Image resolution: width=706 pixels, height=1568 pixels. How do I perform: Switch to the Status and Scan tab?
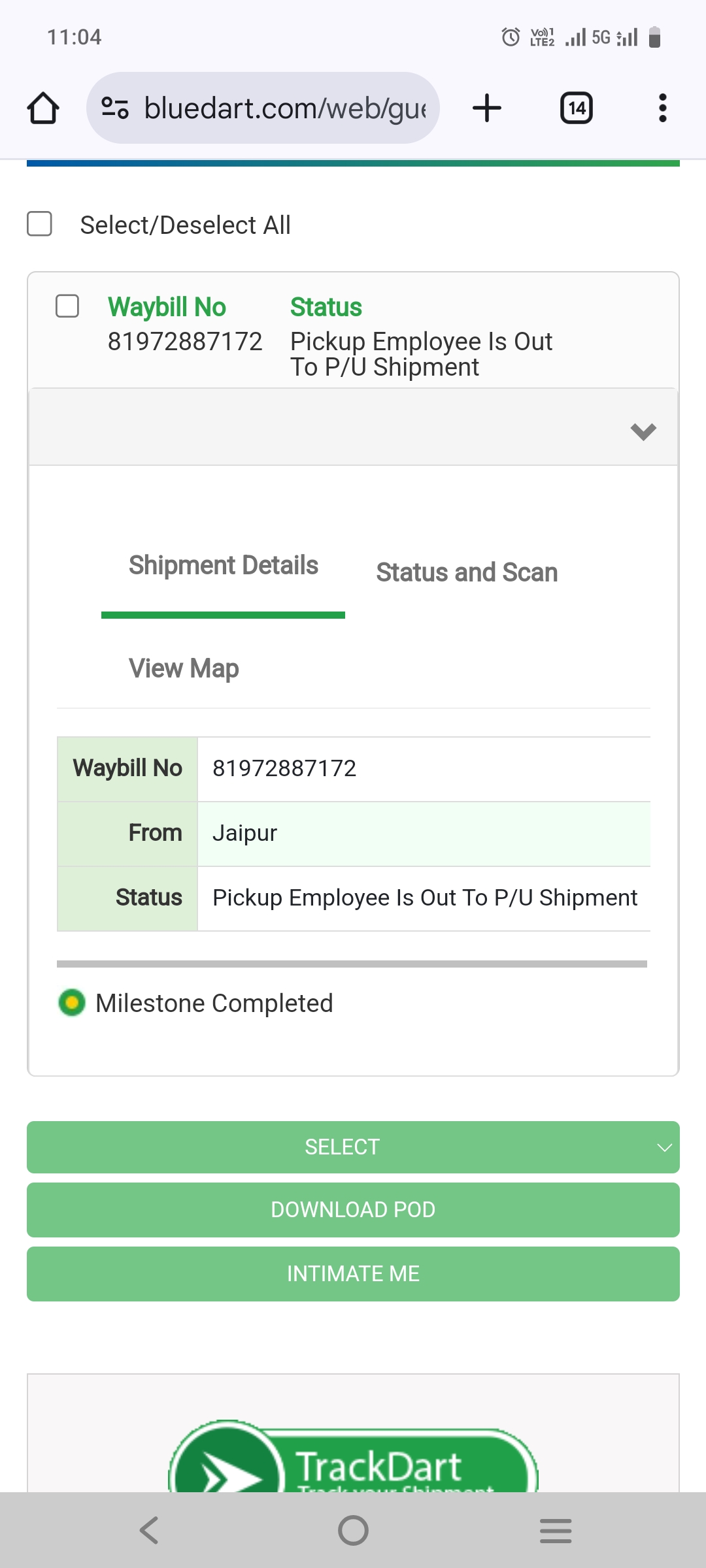(x=467, y=572)
